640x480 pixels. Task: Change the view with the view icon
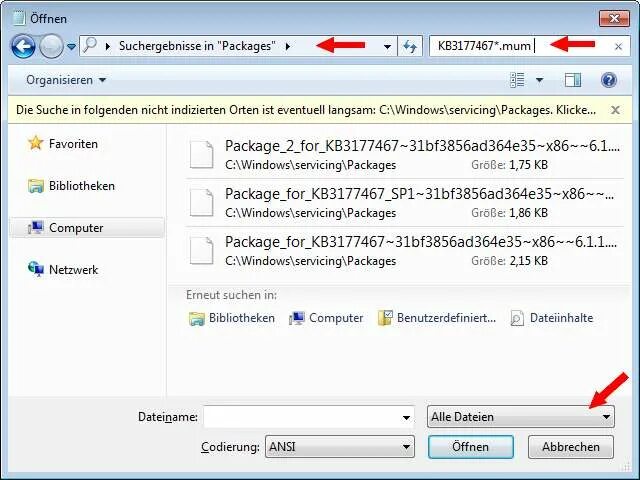pos(517,80)
